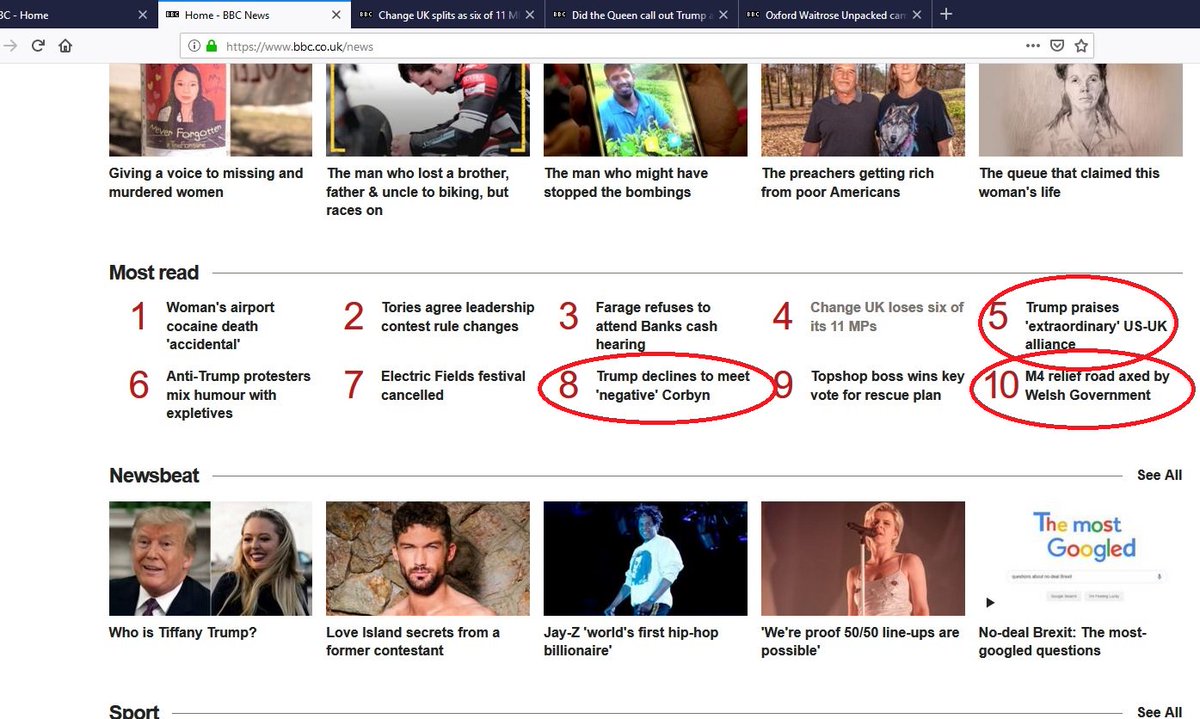Click the Donald and Tiffany Trump thumbnail
The image size is (1200, 719).
210,558
